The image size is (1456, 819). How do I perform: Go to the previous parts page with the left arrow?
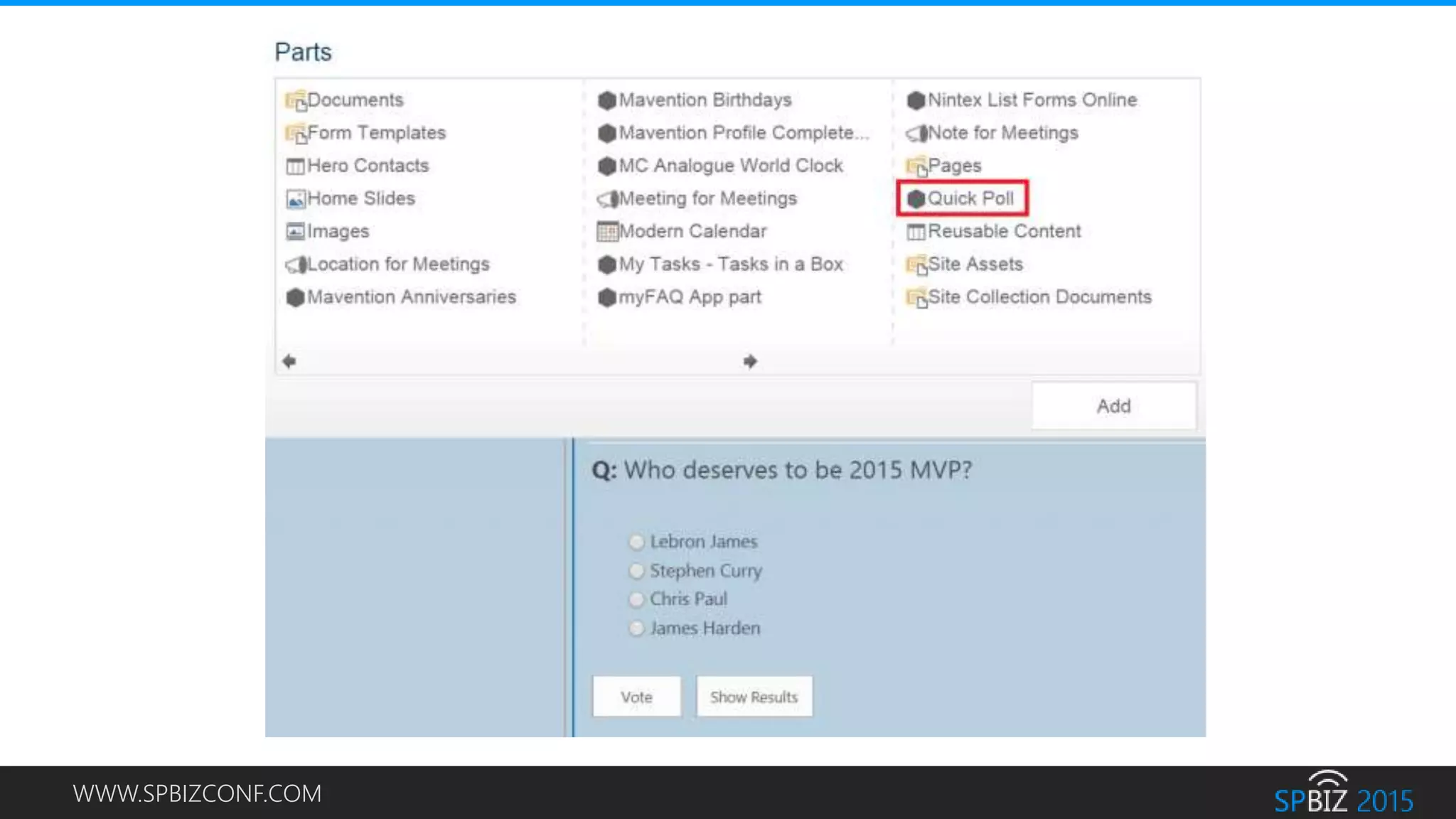pos(289,361)
